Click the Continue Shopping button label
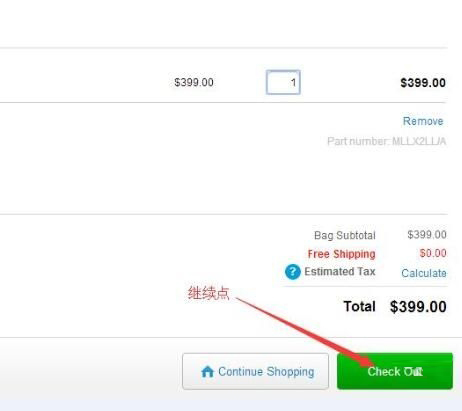The width and height of the screenshot is (462, 411). click(266, 371)
